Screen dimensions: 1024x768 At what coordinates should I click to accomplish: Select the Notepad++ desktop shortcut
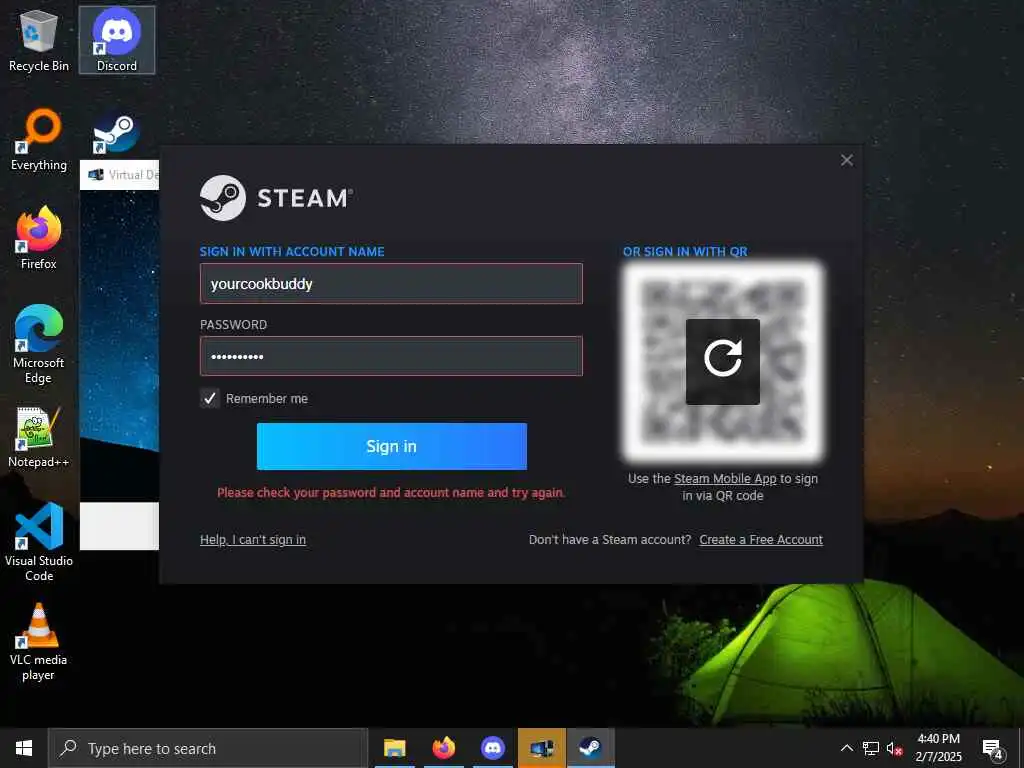[39, 436]
